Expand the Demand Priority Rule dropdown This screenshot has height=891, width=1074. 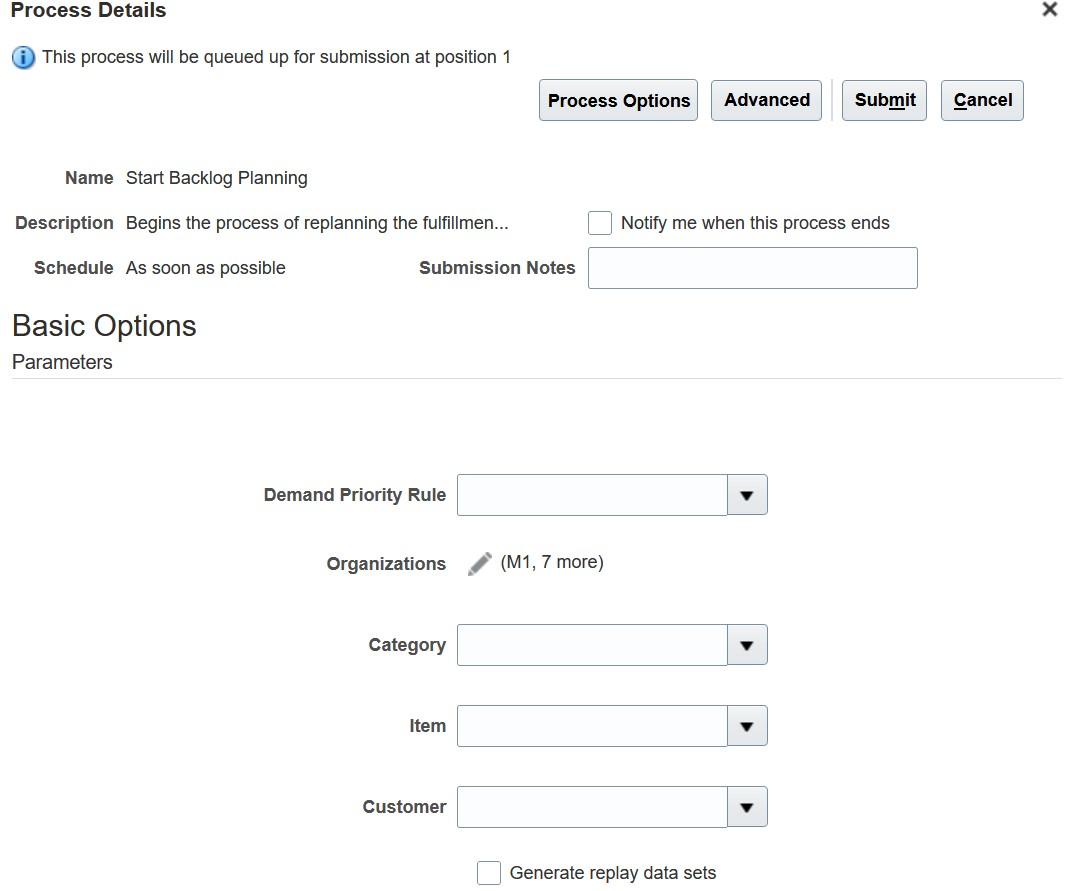(747, 495)
